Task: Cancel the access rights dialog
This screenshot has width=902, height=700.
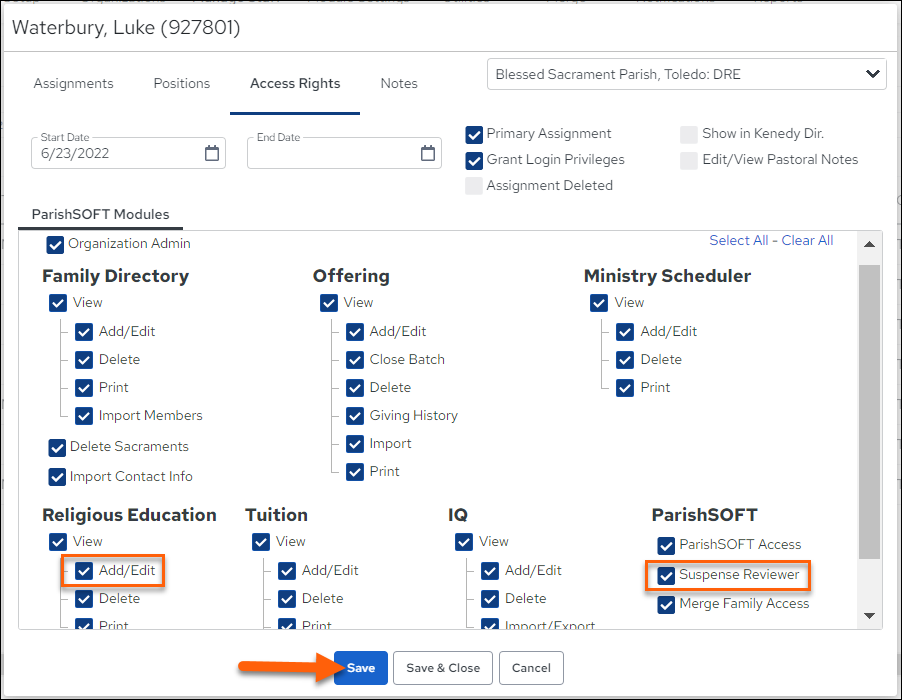Action: (531, 668)
